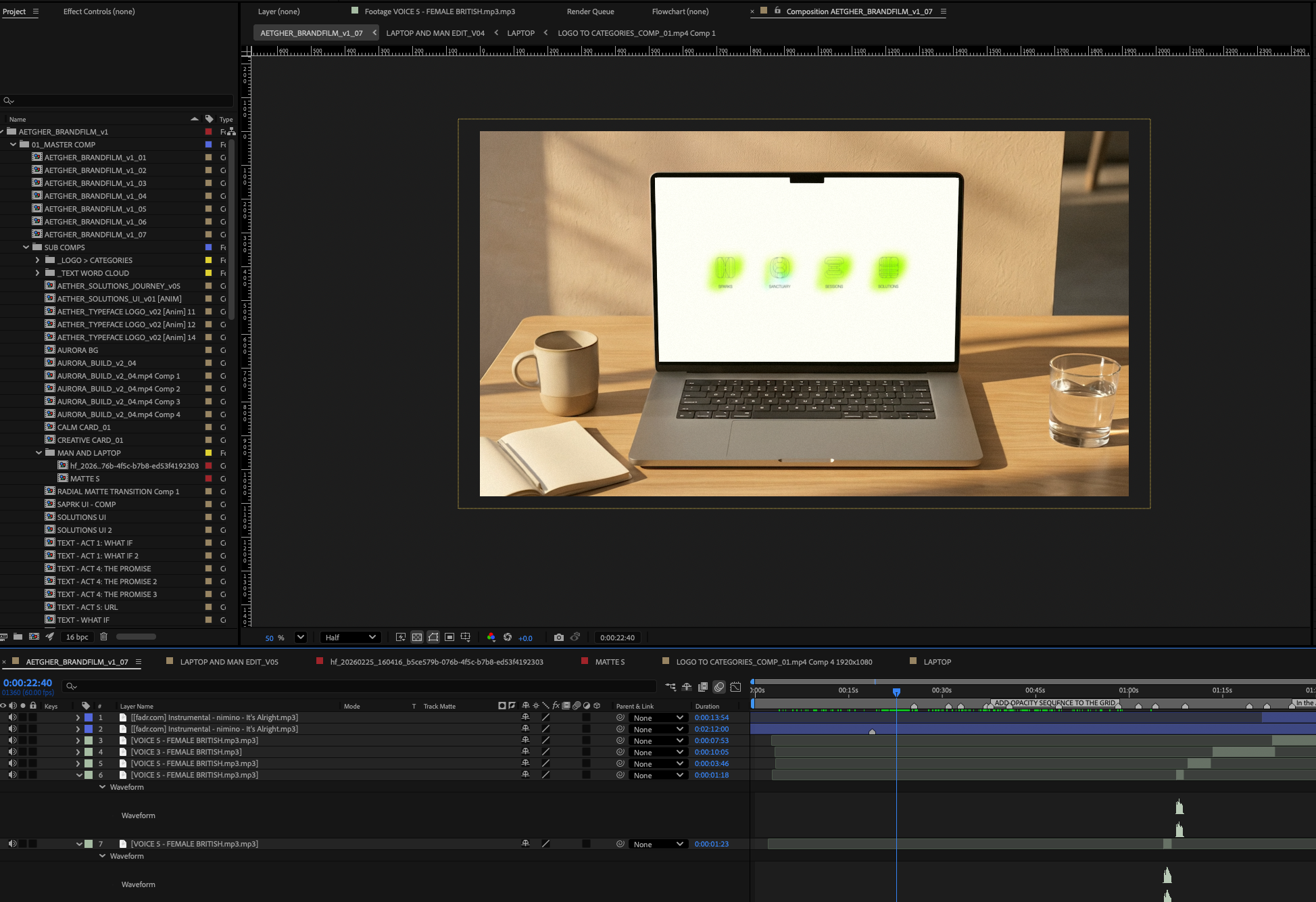Viewport: 1316px width, 902px height.
Task: Click the new composition icon in Project panel
Action: 34,636
